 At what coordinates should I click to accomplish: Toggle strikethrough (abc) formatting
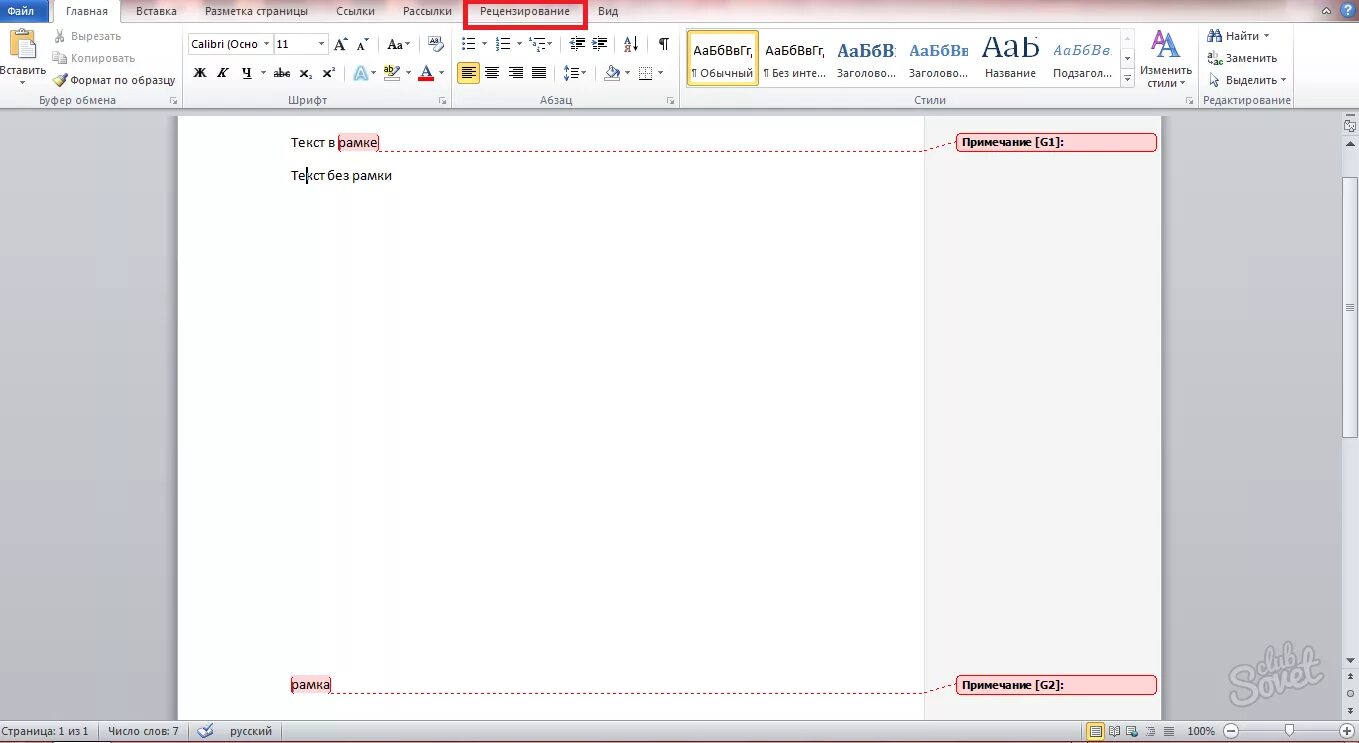[282, 73]
